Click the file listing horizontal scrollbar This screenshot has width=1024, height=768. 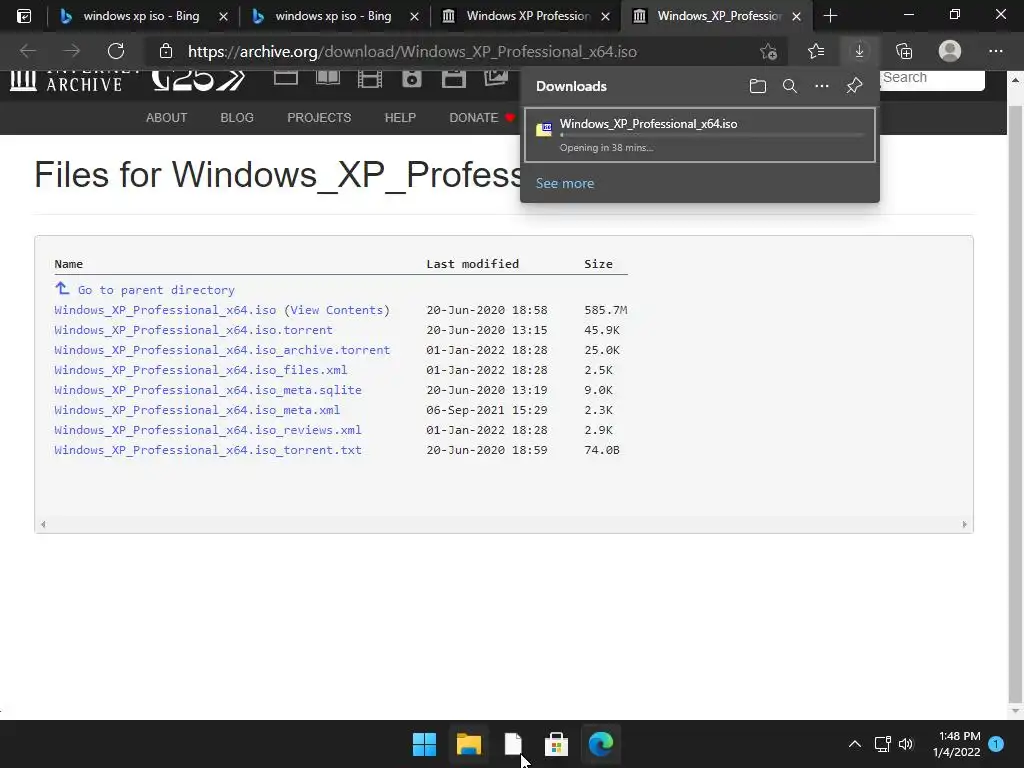pos(504,524)
